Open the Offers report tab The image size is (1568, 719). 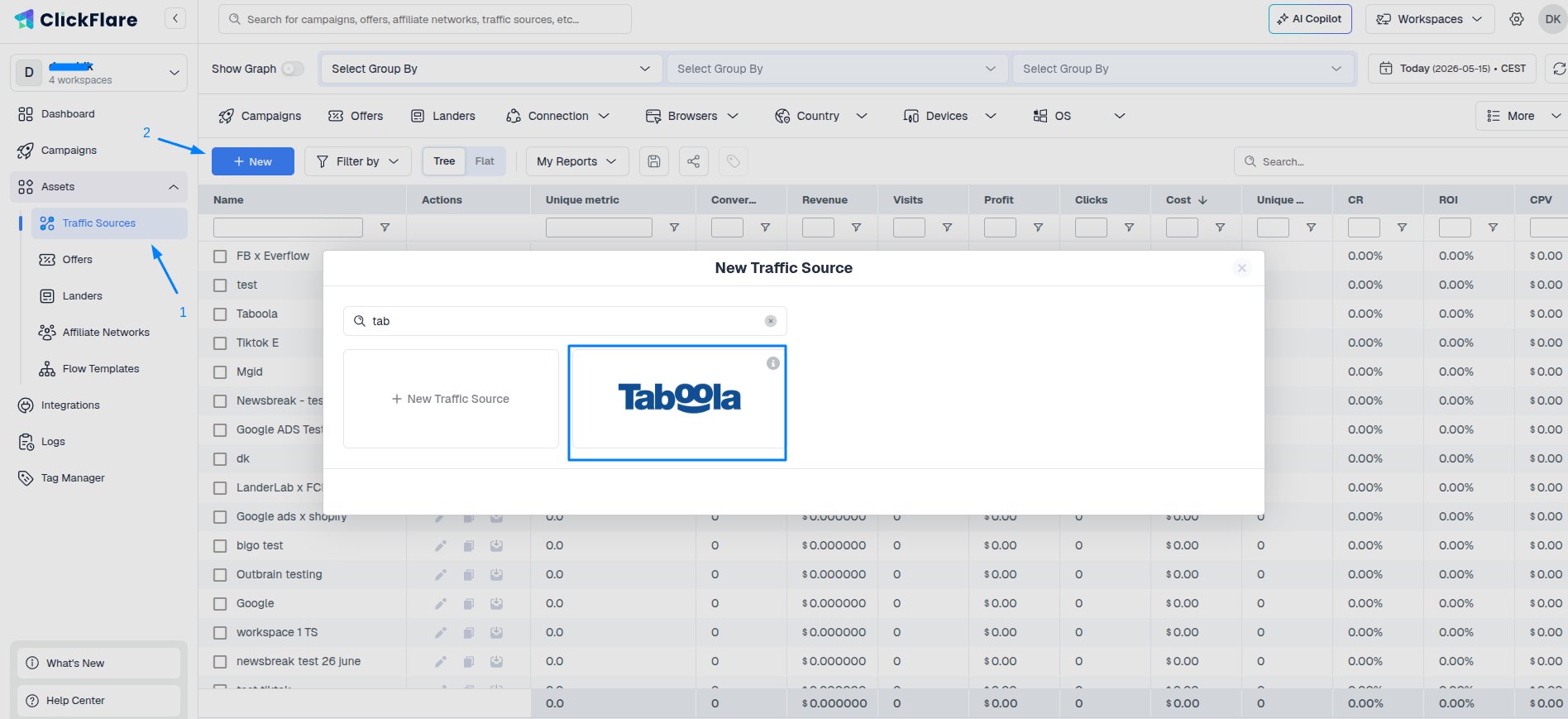[x=356, y=116]
